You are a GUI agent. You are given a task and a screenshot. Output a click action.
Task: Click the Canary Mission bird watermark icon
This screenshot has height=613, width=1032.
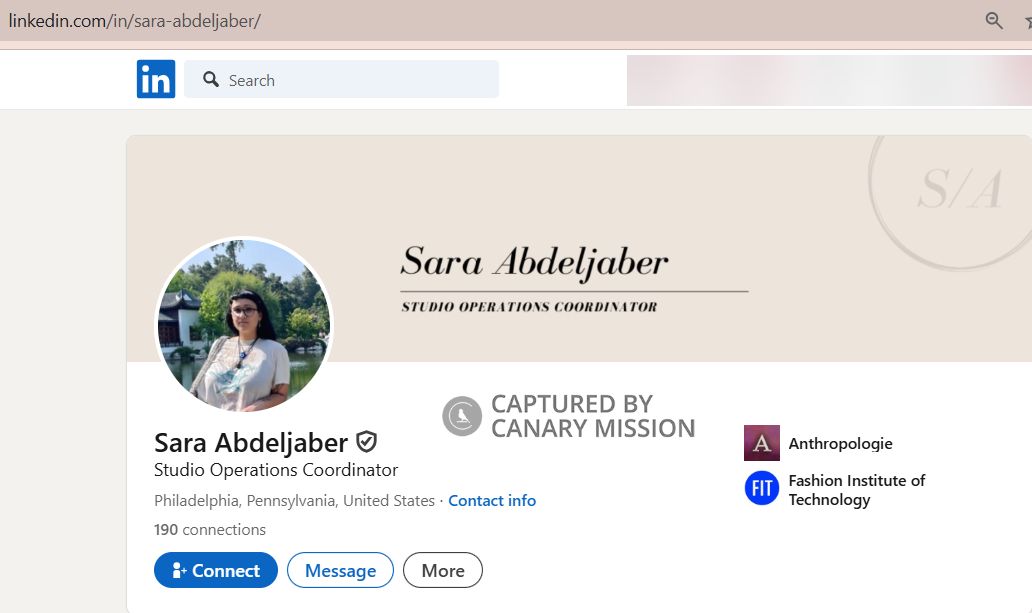click(x=462, y=416)
